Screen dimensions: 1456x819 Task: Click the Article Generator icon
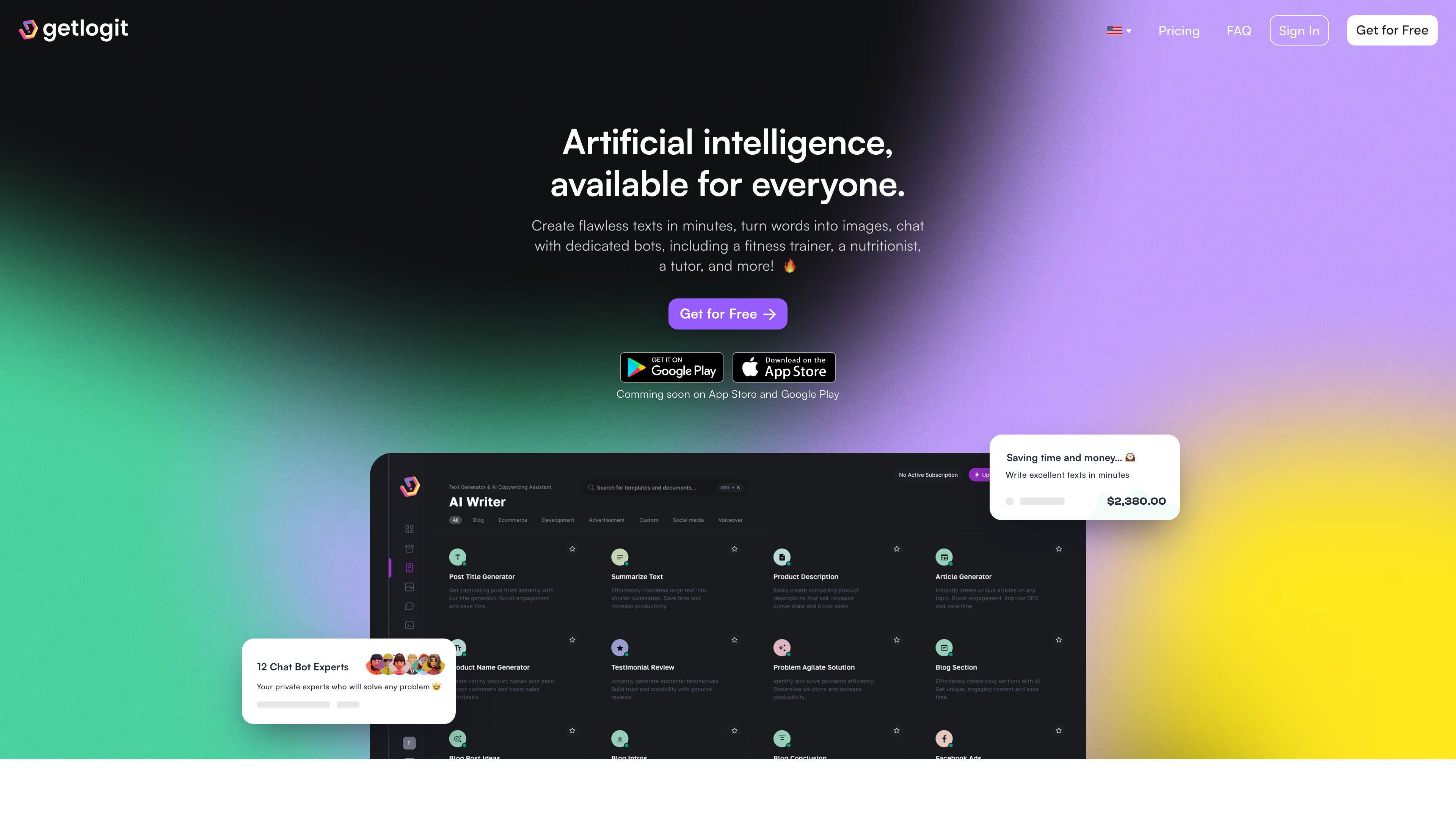(944, 557)
